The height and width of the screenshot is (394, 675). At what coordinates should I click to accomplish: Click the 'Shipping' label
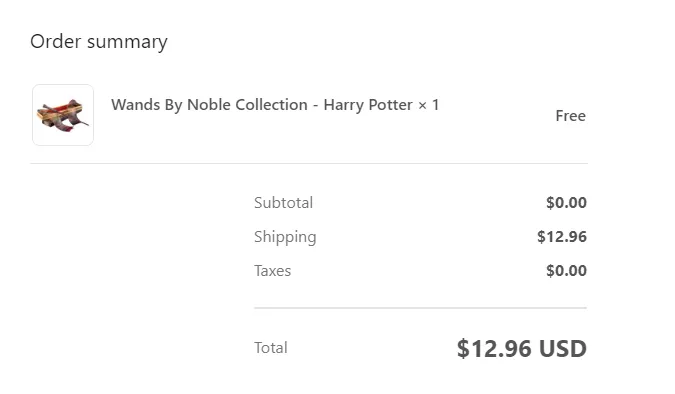click(285, 237)
